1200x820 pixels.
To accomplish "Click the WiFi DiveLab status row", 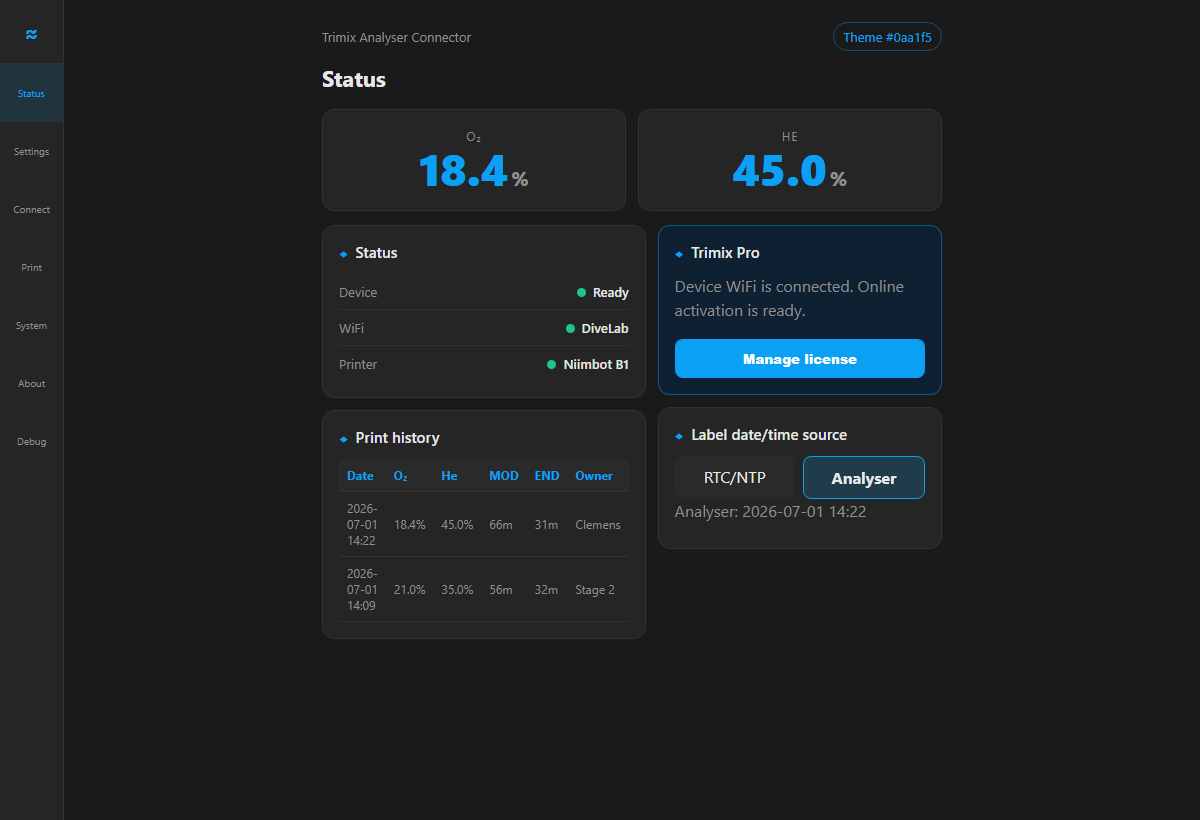I will point(484,328).
